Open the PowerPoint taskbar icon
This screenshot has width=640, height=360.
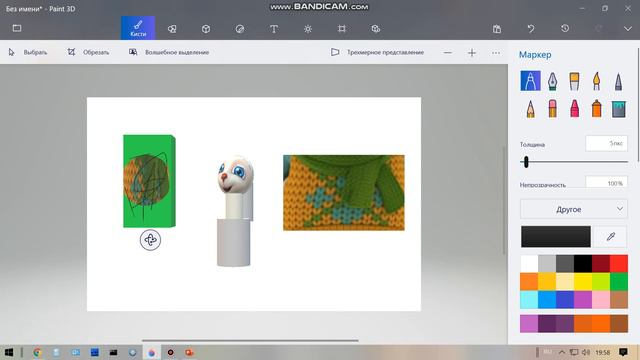[189, 352]
